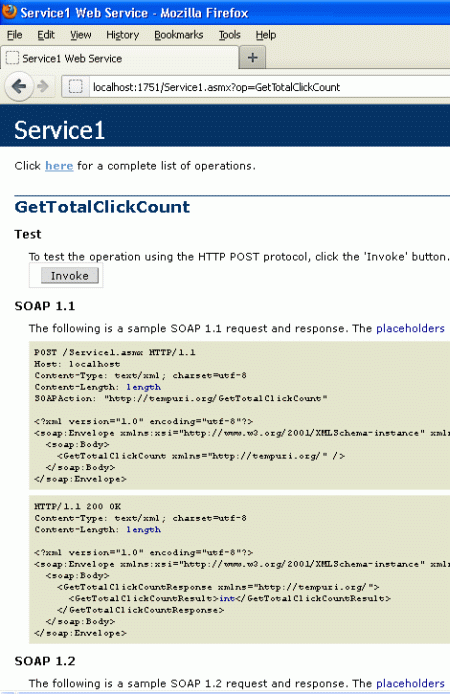Open the History menu
The image size is (450, 694).
pyautogui.click(x=123, y=35)
